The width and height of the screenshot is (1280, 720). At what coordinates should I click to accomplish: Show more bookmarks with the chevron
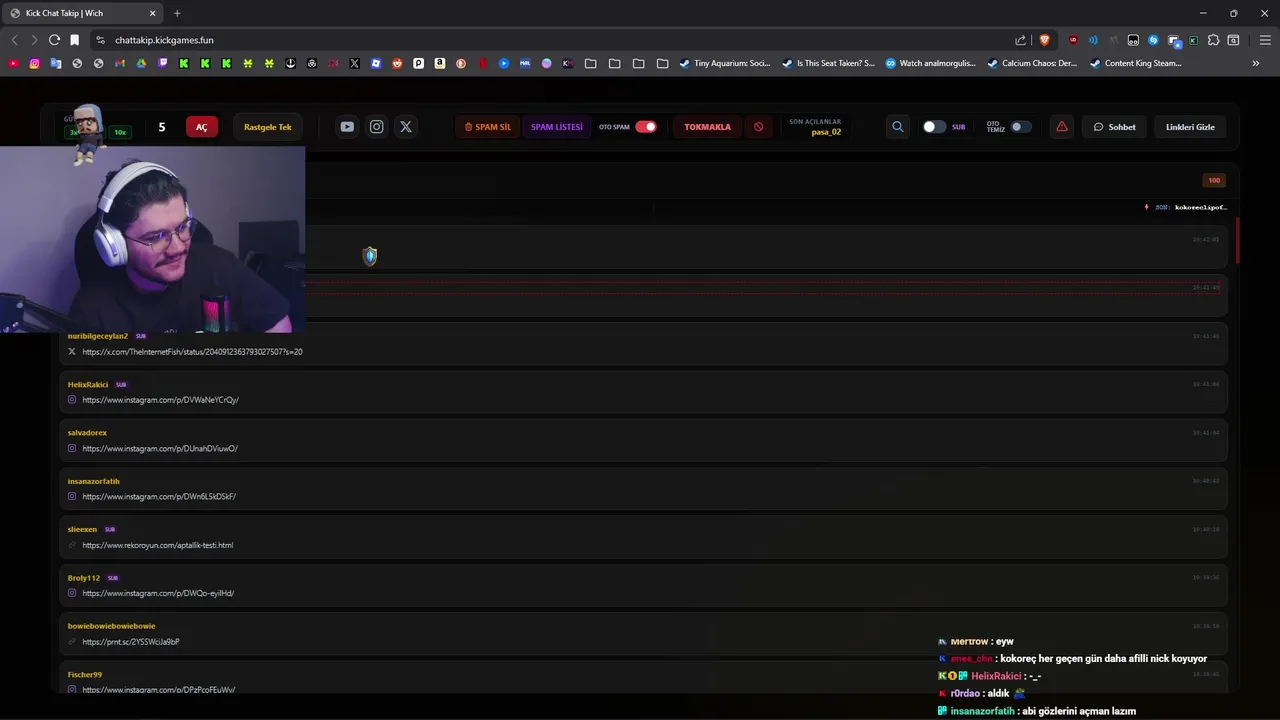1255,63
